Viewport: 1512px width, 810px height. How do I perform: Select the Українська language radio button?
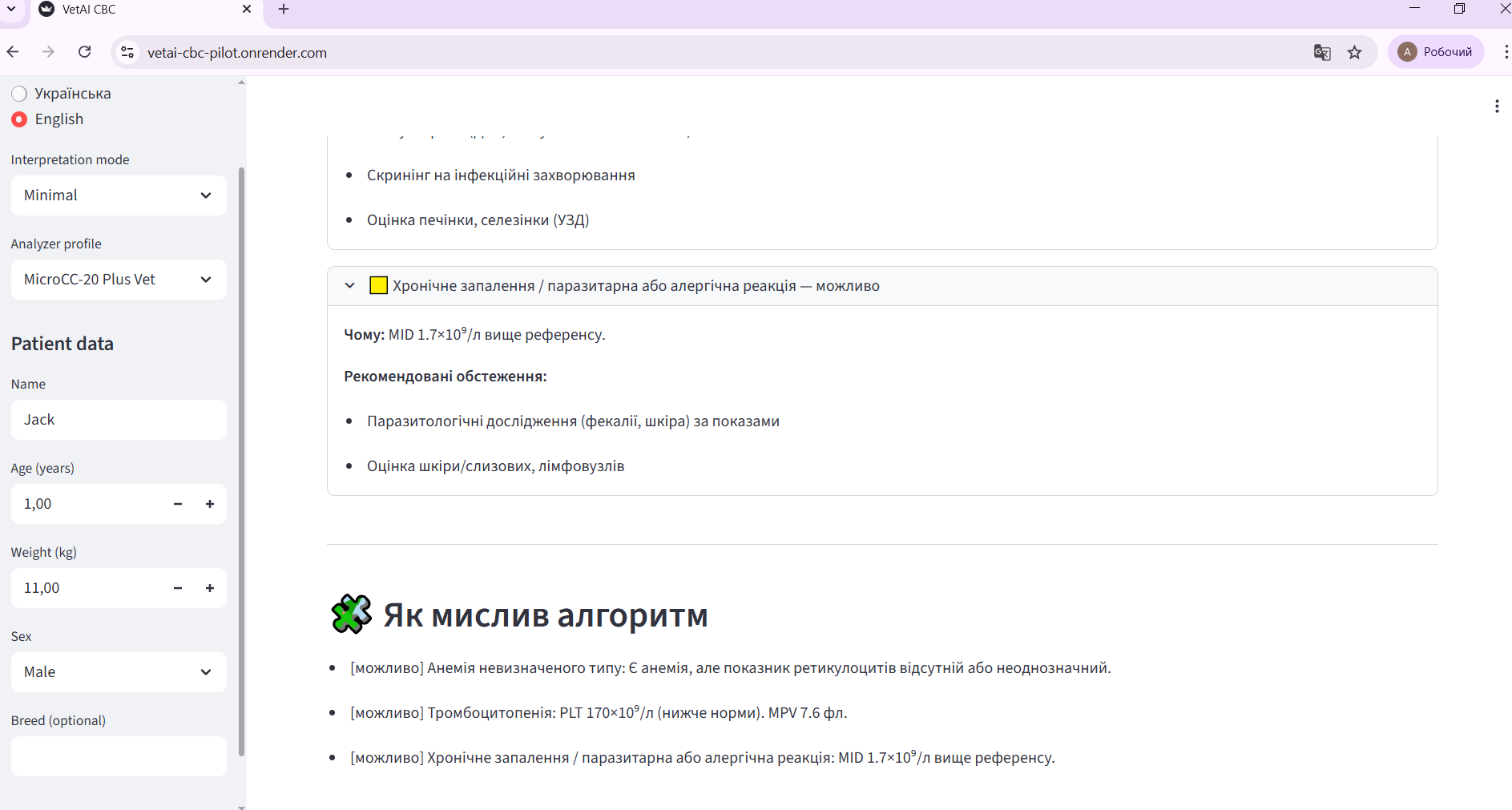19,94
